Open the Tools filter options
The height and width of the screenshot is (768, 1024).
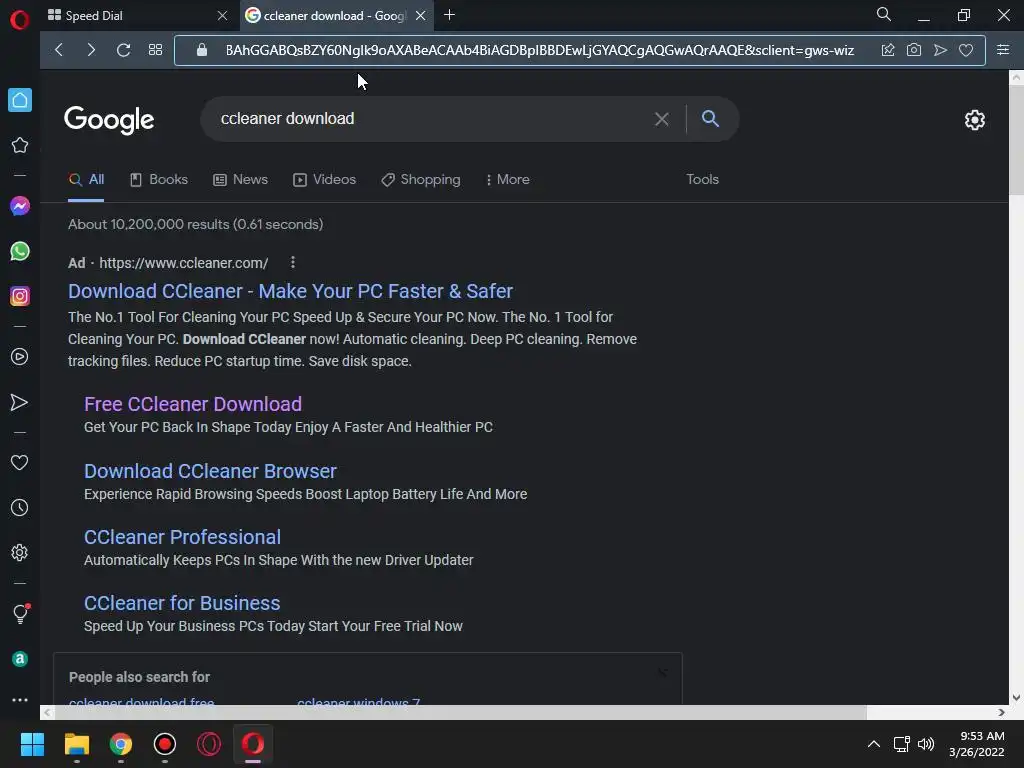tap(702, 180)
